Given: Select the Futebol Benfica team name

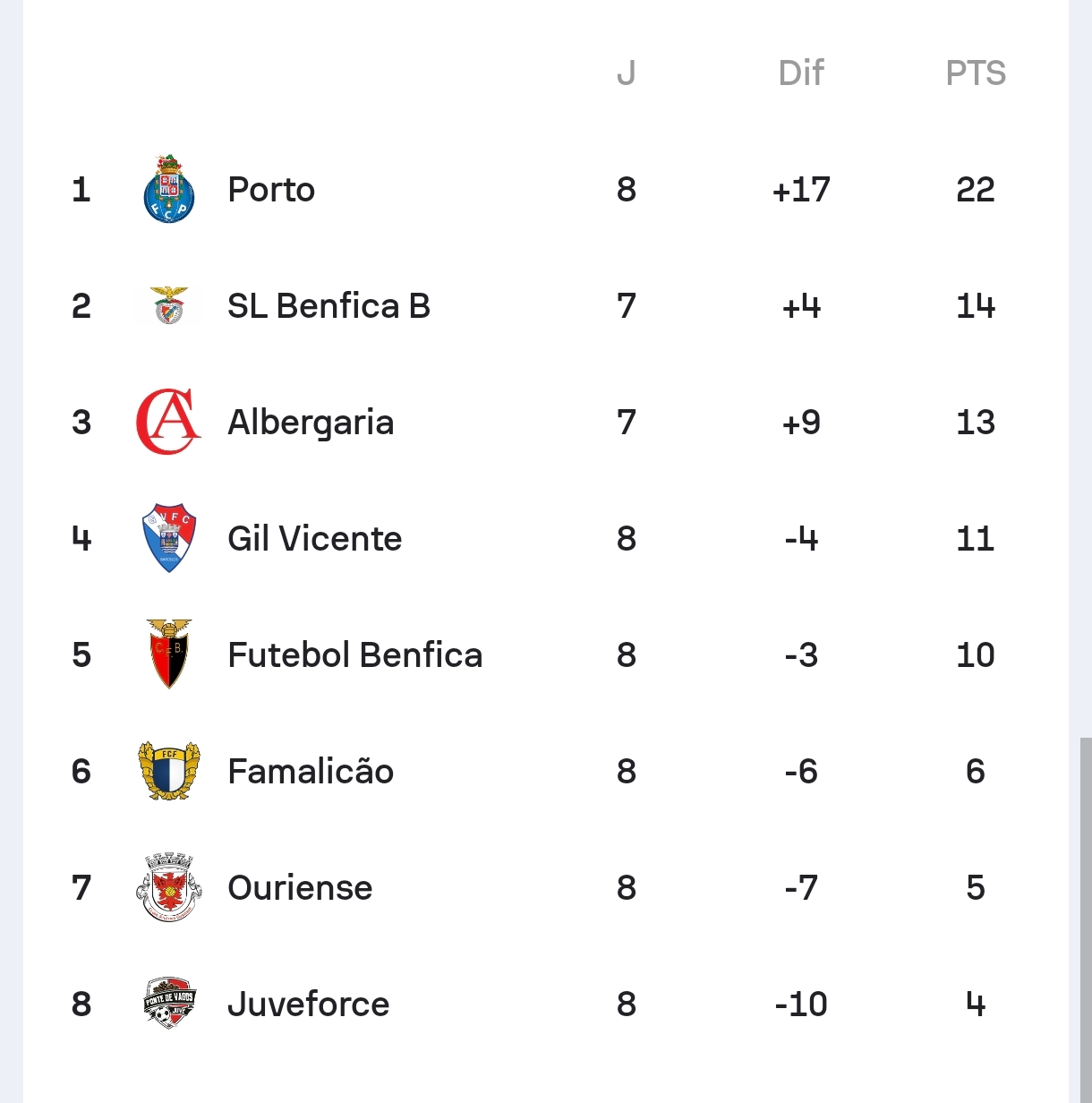Looking at the screenshot, I should tap(354, 655).
